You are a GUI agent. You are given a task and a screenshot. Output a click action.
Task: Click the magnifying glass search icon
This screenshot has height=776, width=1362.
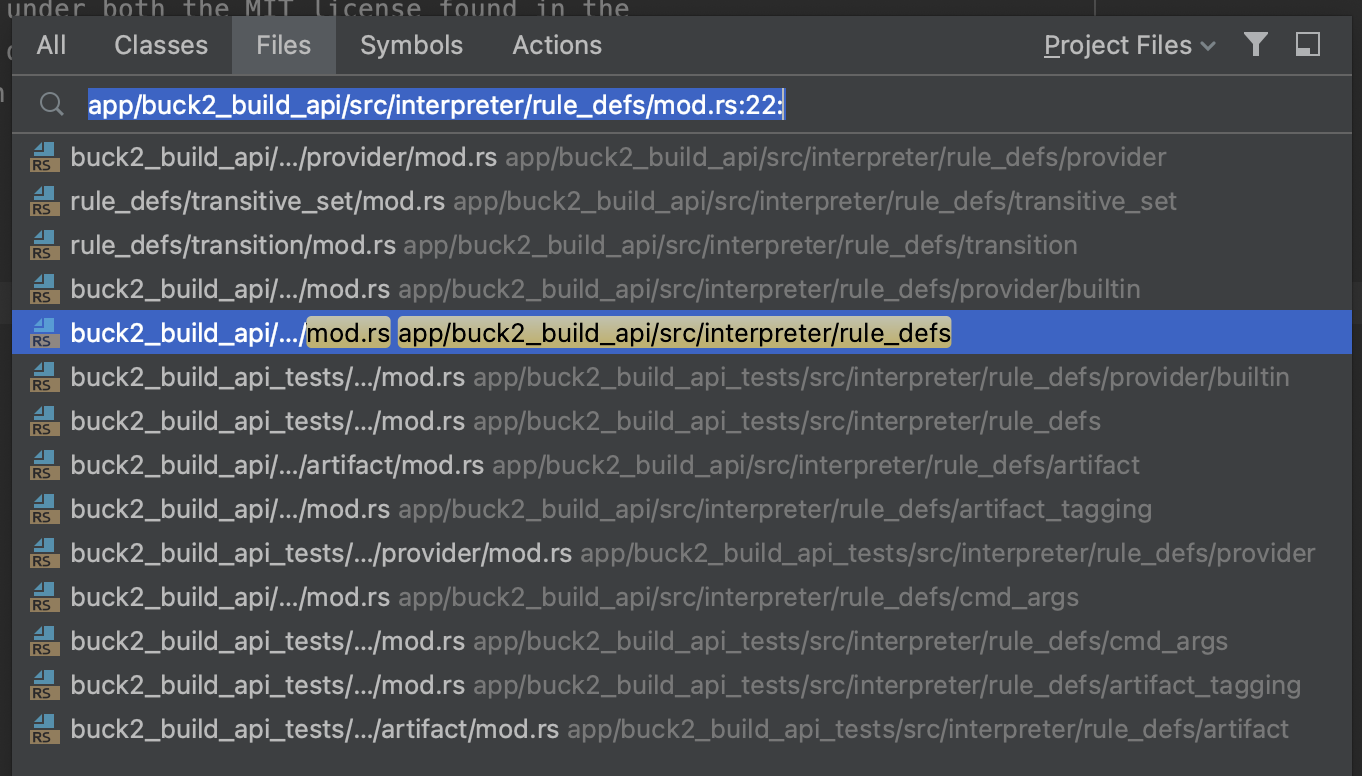pos(51,103)
